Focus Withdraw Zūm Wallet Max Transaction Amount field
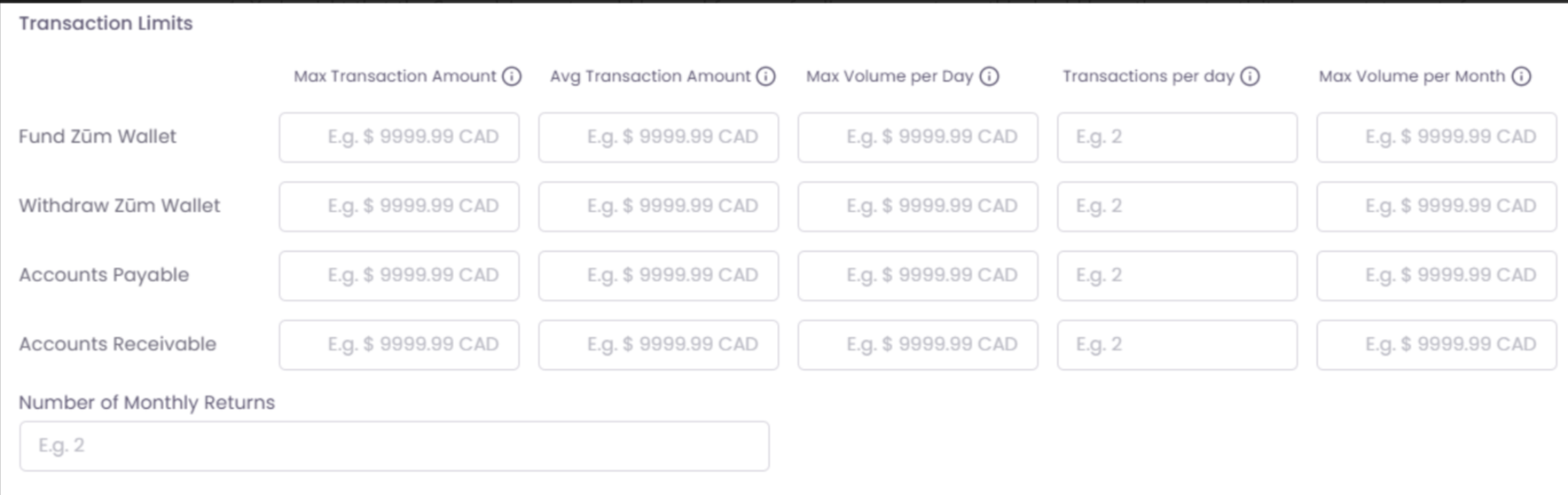Viewport: 1568px width, 495px height. 399,207
